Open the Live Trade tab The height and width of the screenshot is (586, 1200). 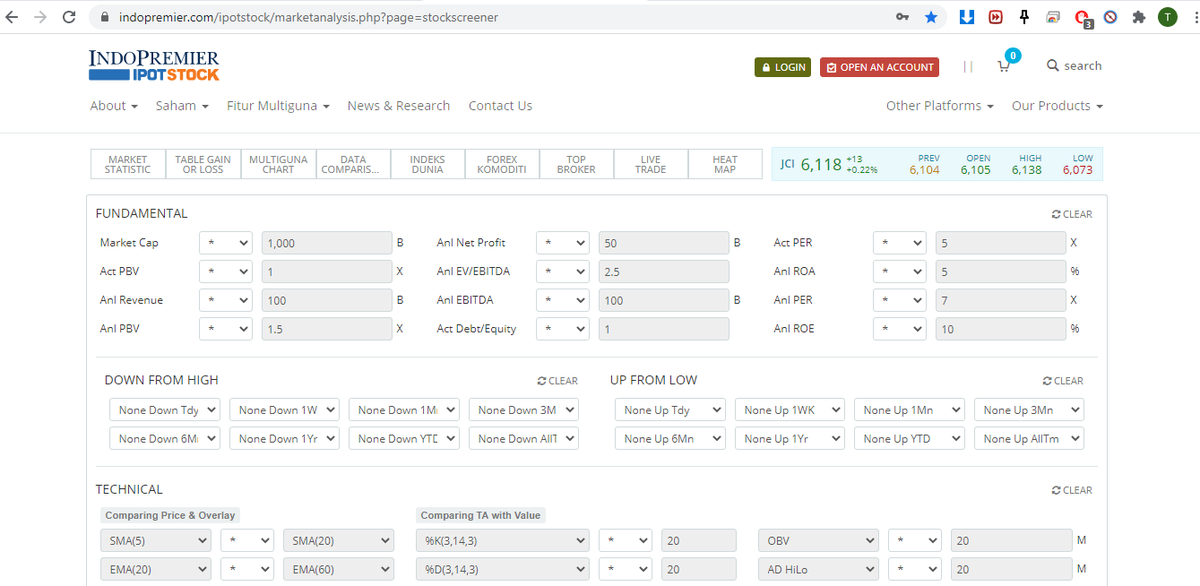tap(650, 165)
